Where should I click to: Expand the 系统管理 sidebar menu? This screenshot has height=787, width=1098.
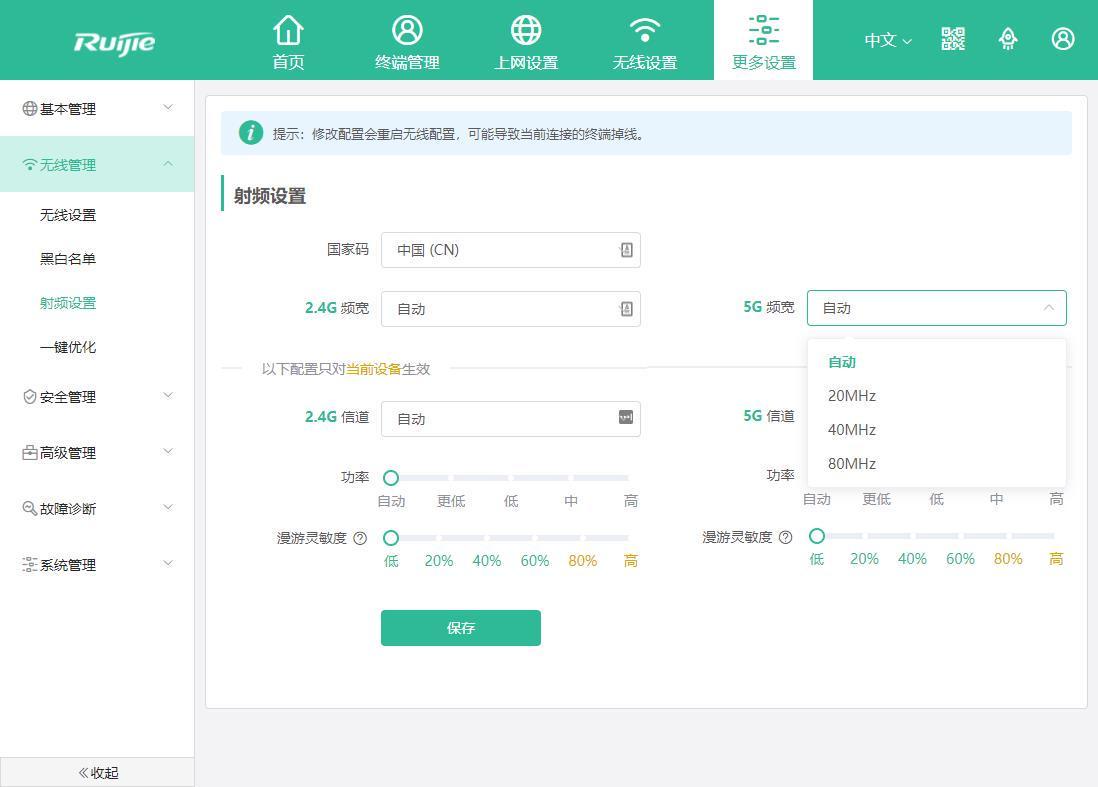[97, 565]
